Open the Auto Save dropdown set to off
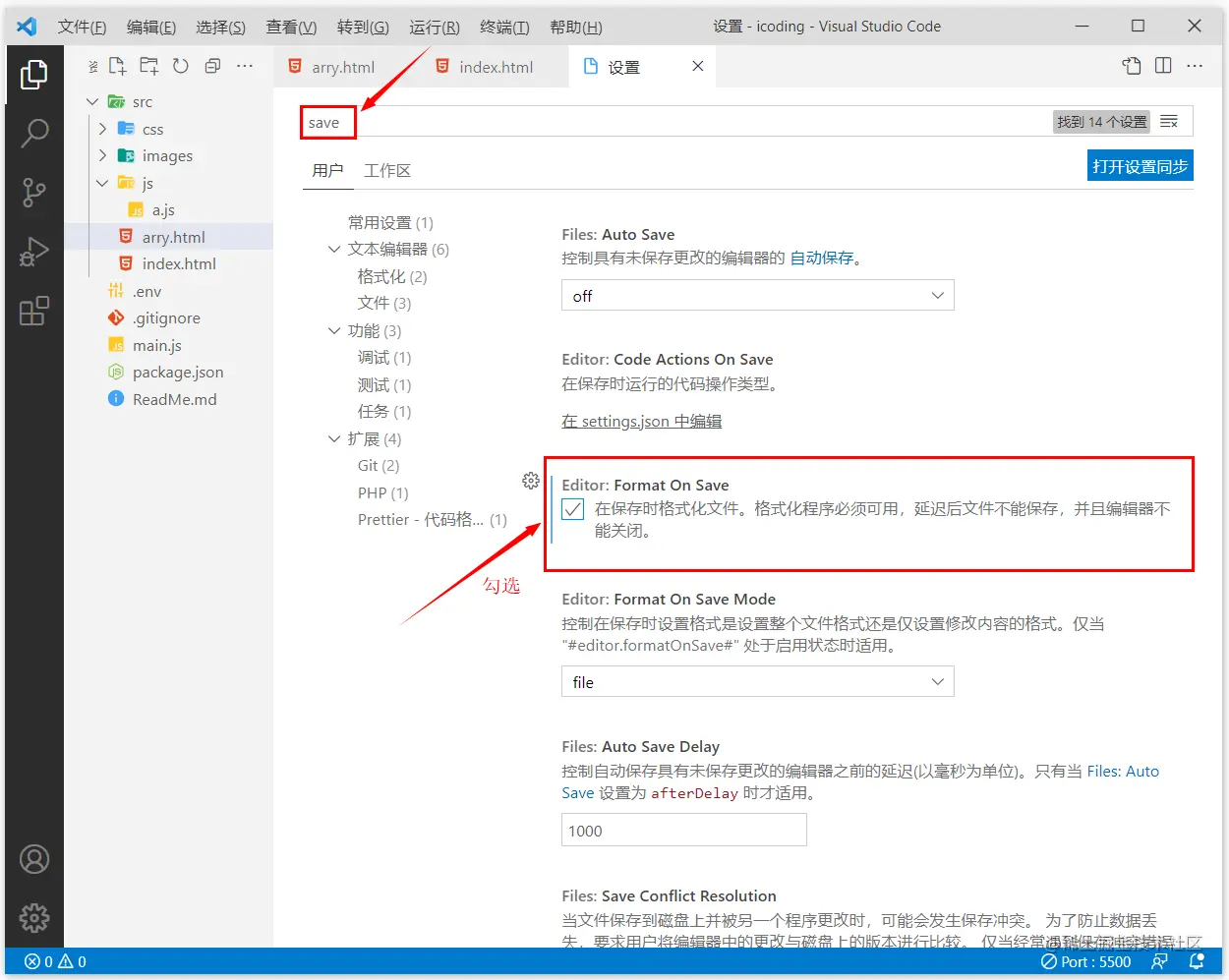1229x980 pixels. 758,296
